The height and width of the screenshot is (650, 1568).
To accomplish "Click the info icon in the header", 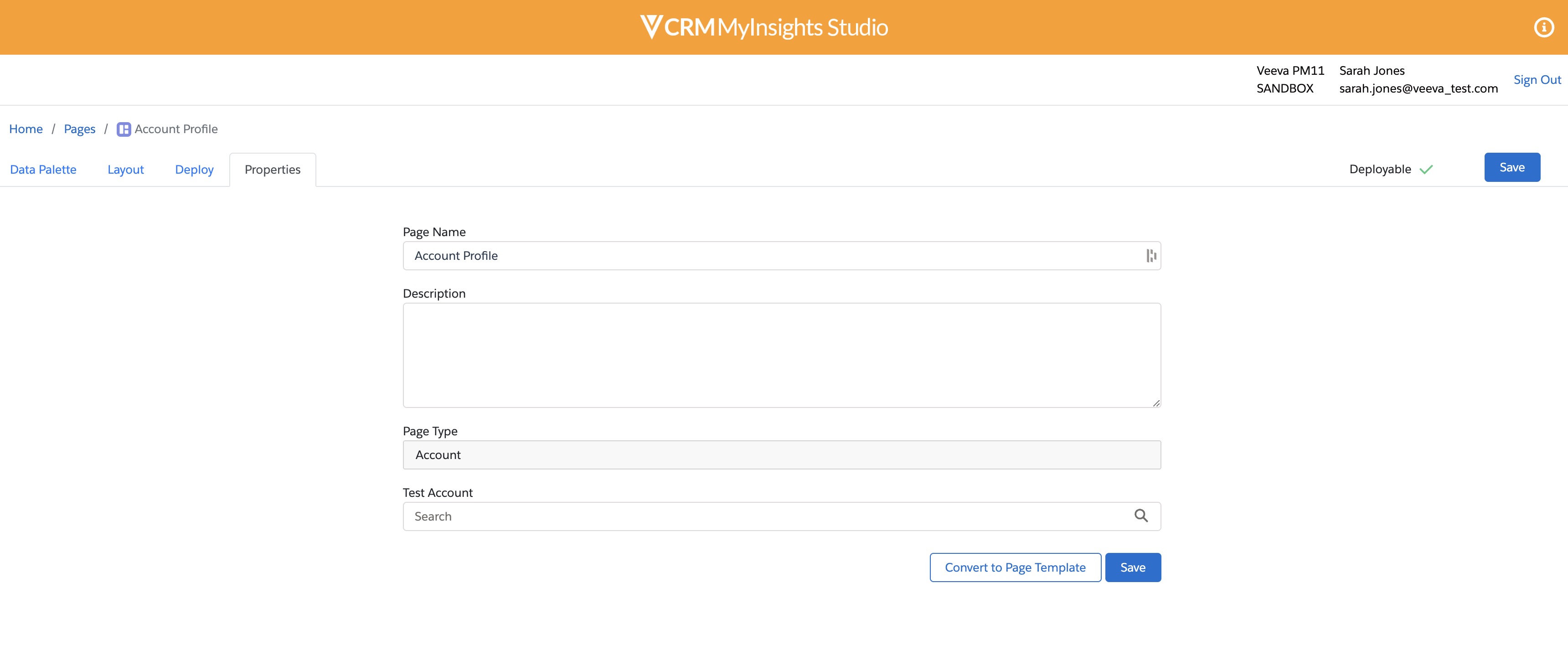I will (1544, 27).
